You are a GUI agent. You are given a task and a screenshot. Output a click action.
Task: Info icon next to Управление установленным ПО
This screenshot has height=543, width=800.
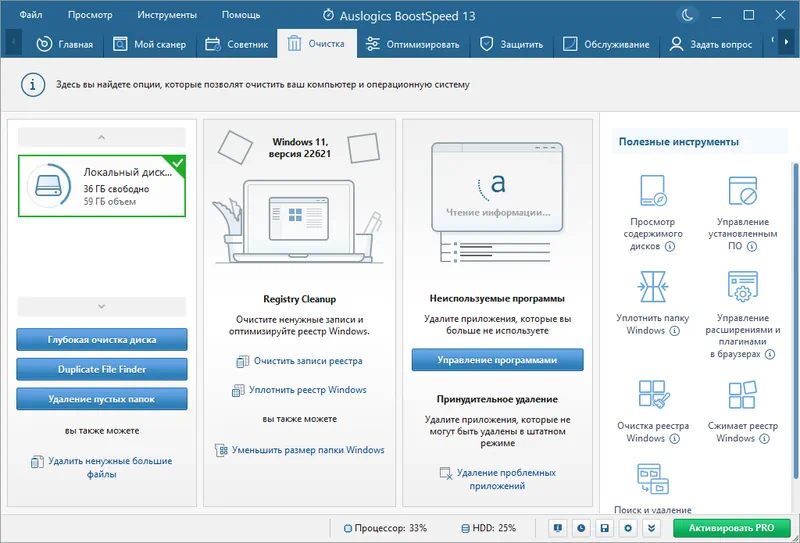pyautogui.click(x=752, y=246)
